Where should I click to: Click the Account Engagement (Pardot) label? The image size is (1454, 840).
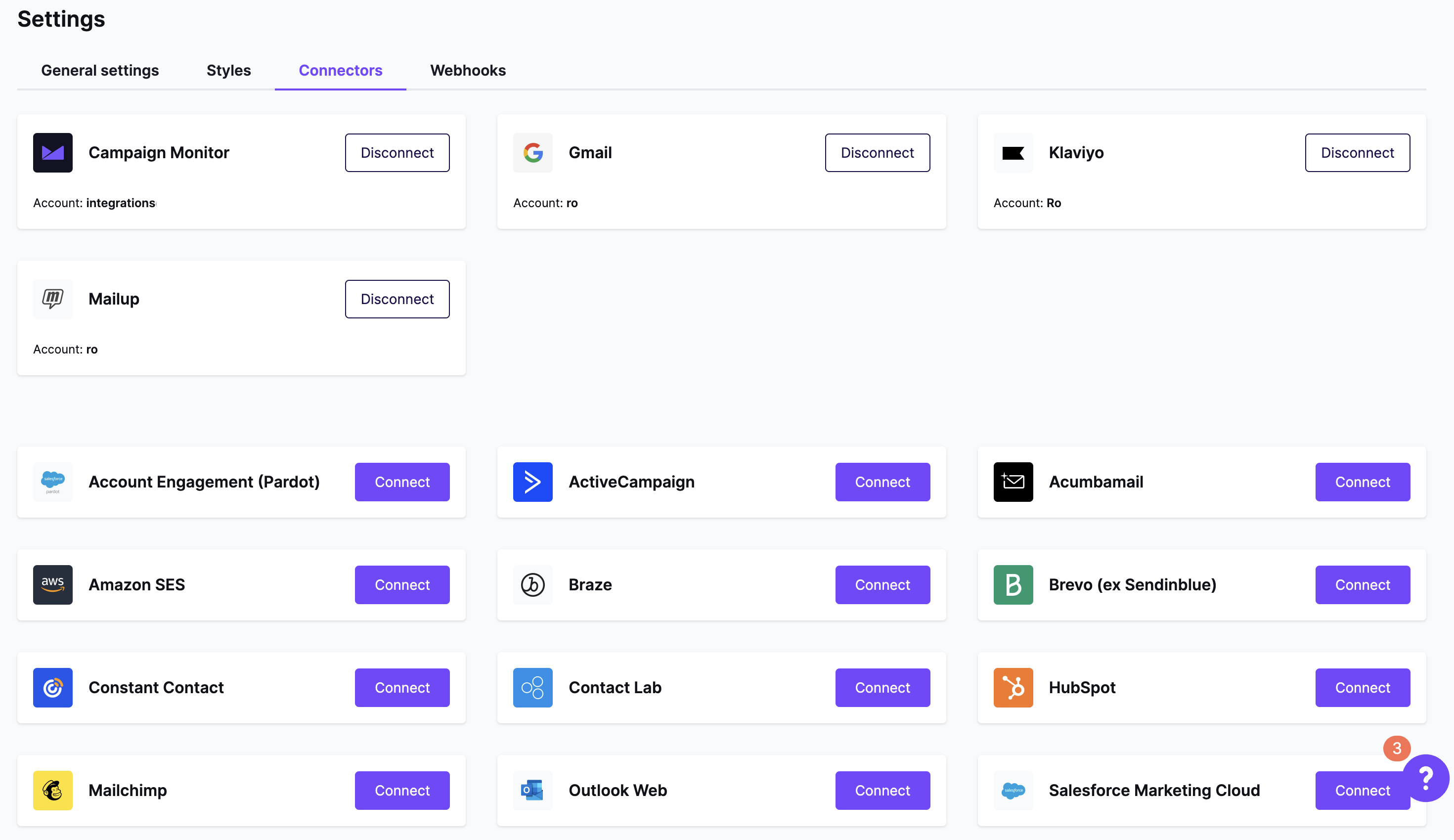click(x=204, y=482)
